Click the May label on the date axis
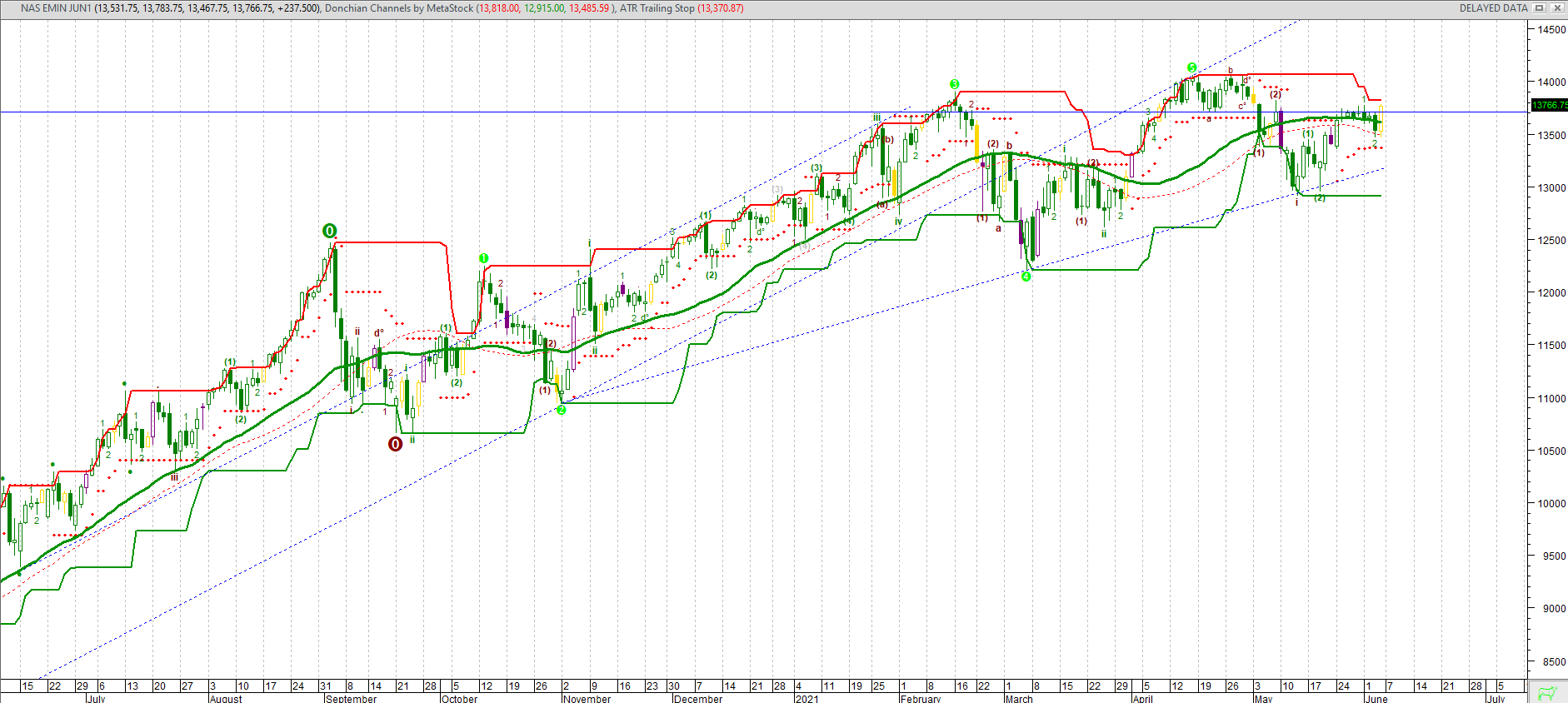Image resolution: width=1568 pixels, height=703 pixels. click(1263, 699)
